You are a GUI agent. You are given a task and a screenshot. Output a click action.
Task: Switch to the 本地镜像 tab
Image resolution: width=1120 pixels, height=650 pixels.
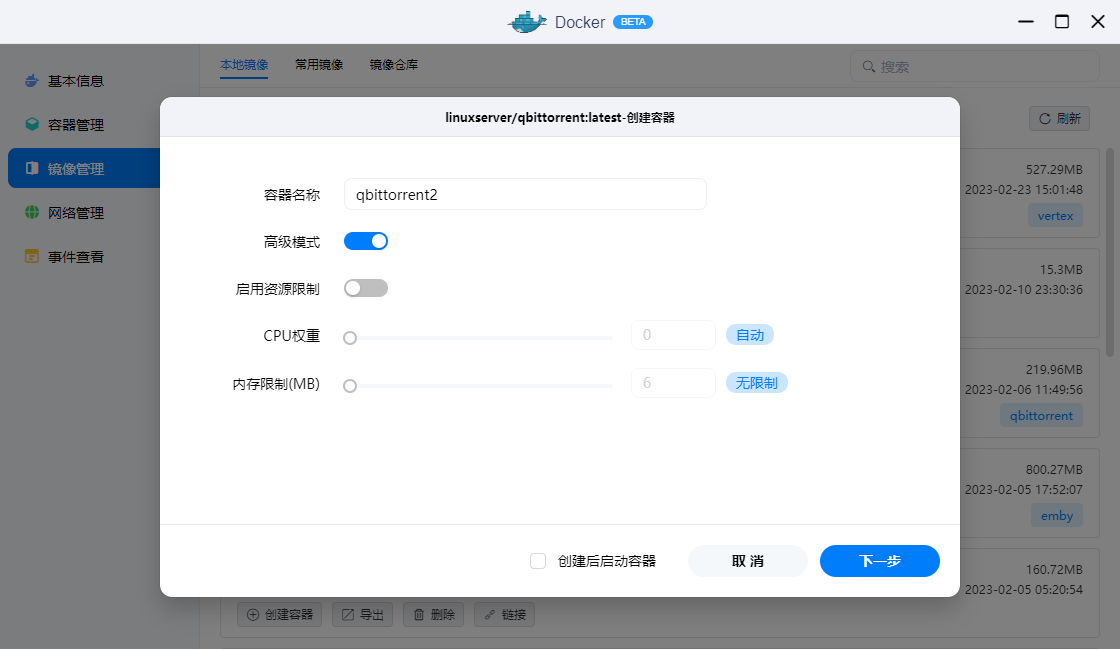click(244, 65)
